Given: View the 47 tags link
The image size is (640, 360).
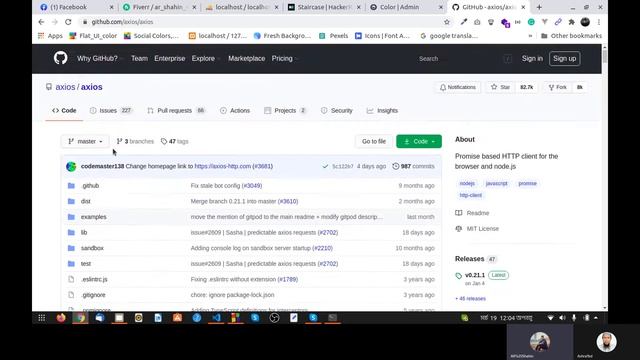Looking at the screenshot, I should click(x=174, y=141).
